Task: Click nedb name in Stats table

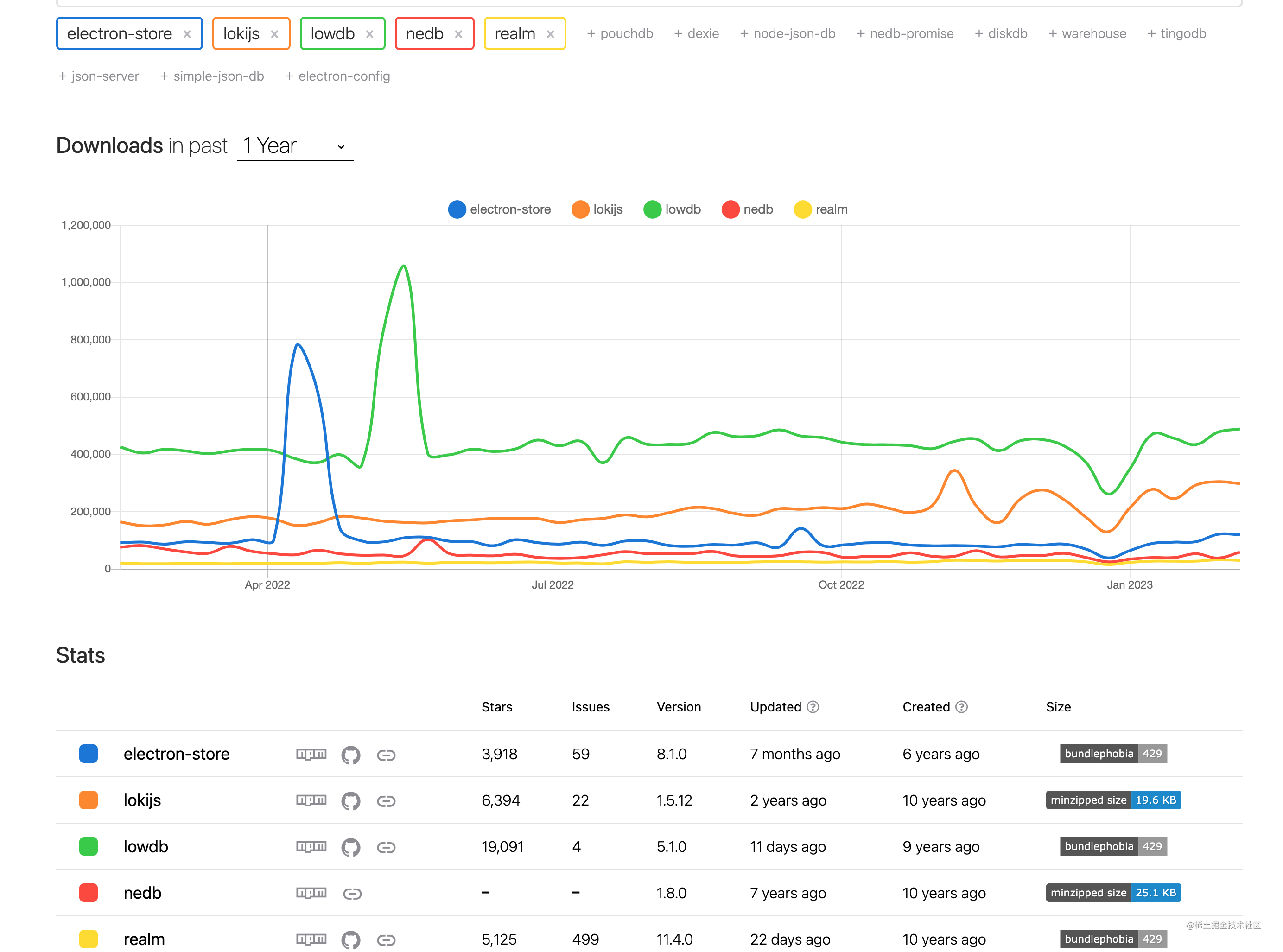Action: [x=142, y=893]
